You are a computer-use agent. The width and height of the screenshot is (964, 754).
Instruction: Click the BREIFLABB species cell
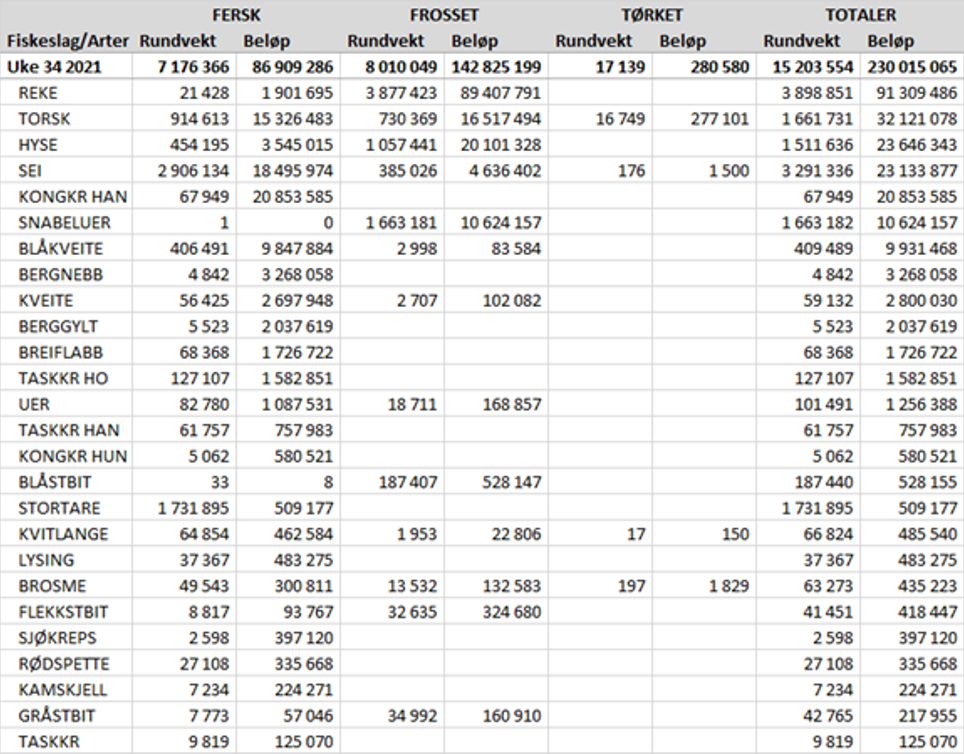(x=61, y=352)
